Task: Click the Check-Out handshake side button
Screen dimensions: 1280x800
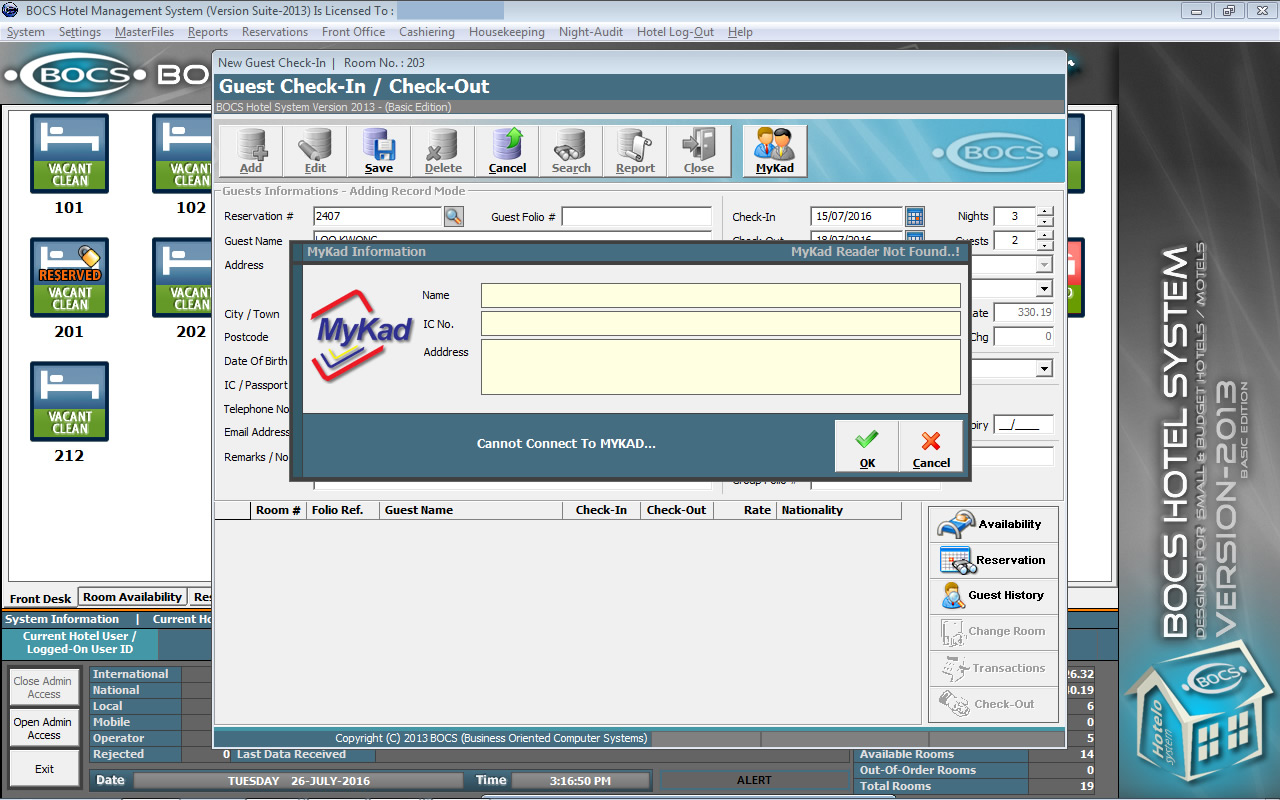Action: click(x=994, y=704)
